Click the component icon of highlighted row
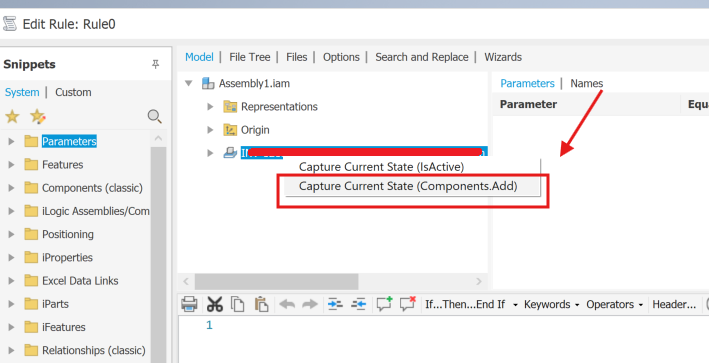This screenshot has height=363, width=709. pyautogui.click(x=230, y=153)
